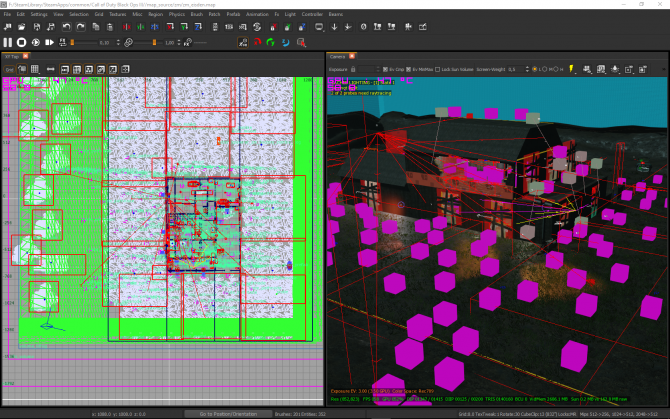The image size is (670, 419).
Task: Select the L radio button
Action: click(x=535, y=69)
